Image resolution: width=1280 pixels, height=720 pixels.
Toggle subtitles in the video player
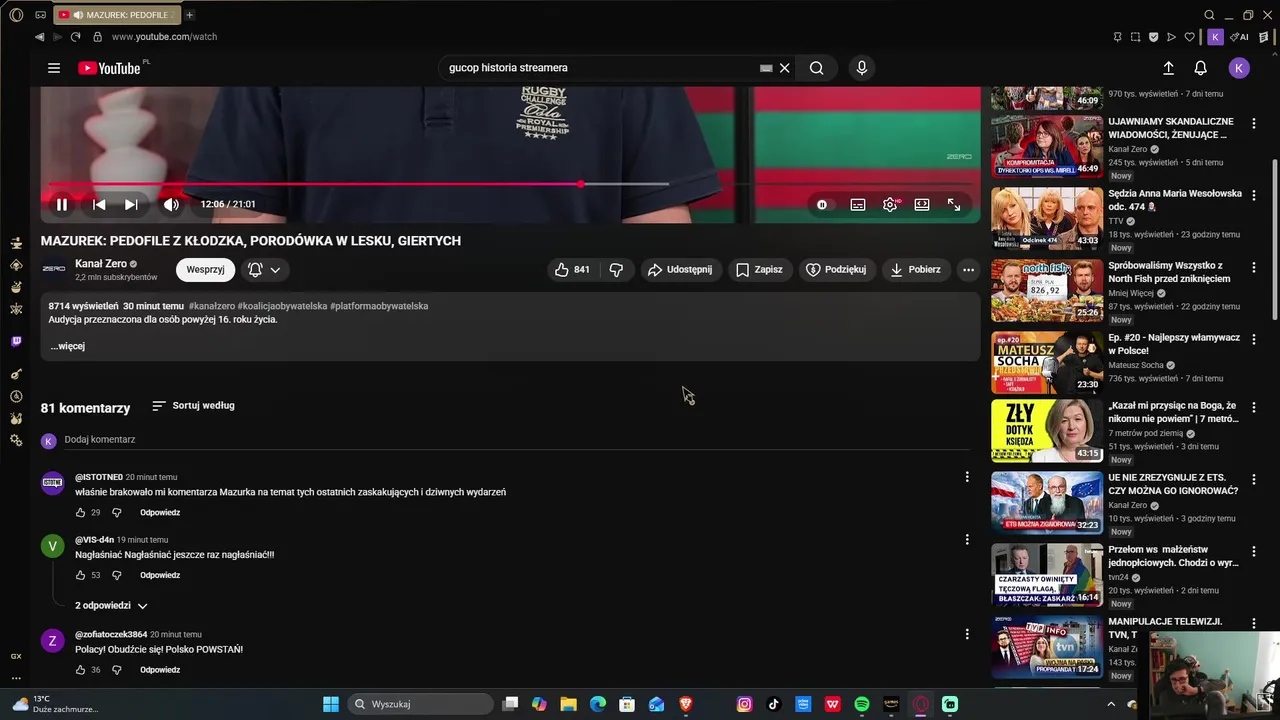858,204
